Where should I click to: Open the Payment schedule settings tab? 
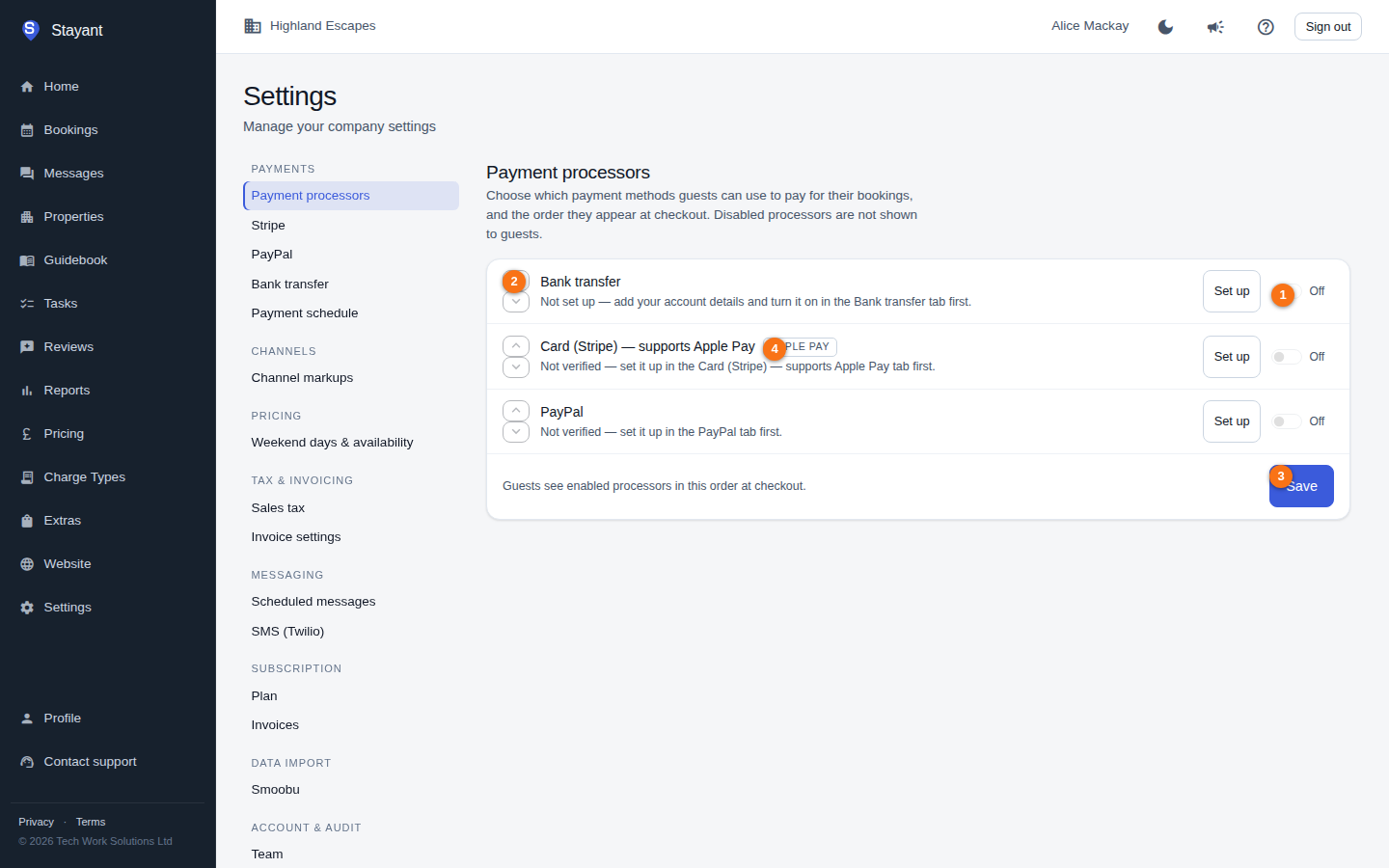(x=351, y=313)
